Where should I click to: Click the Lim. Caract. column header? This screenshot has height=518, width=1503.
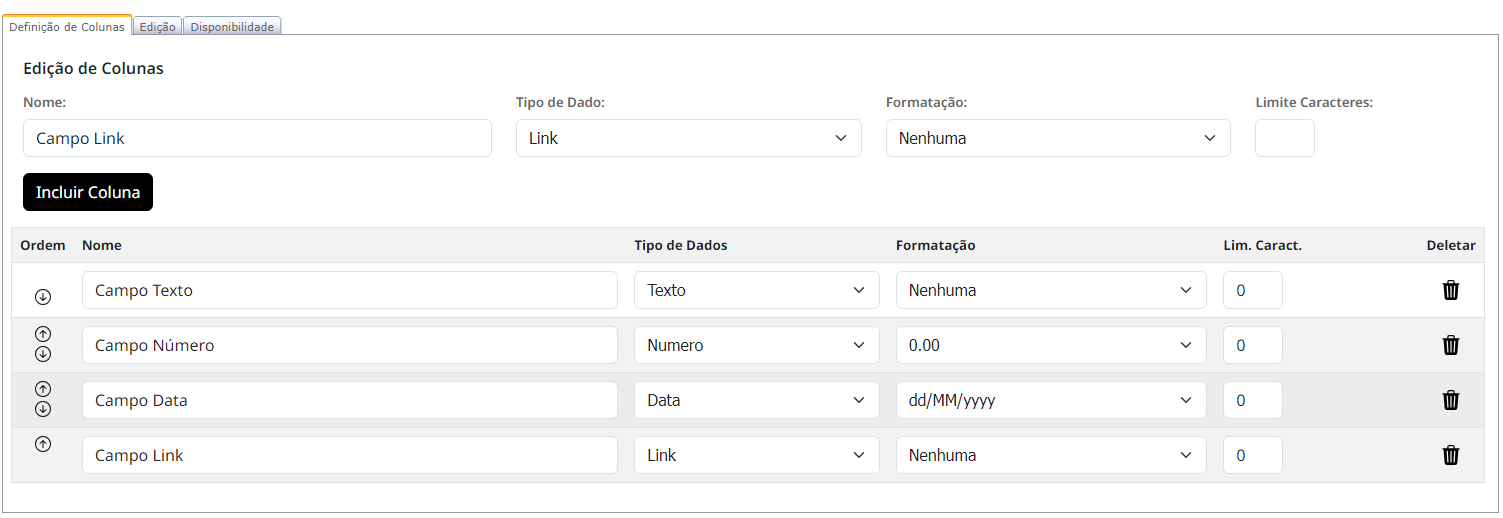click(1263, 245)
